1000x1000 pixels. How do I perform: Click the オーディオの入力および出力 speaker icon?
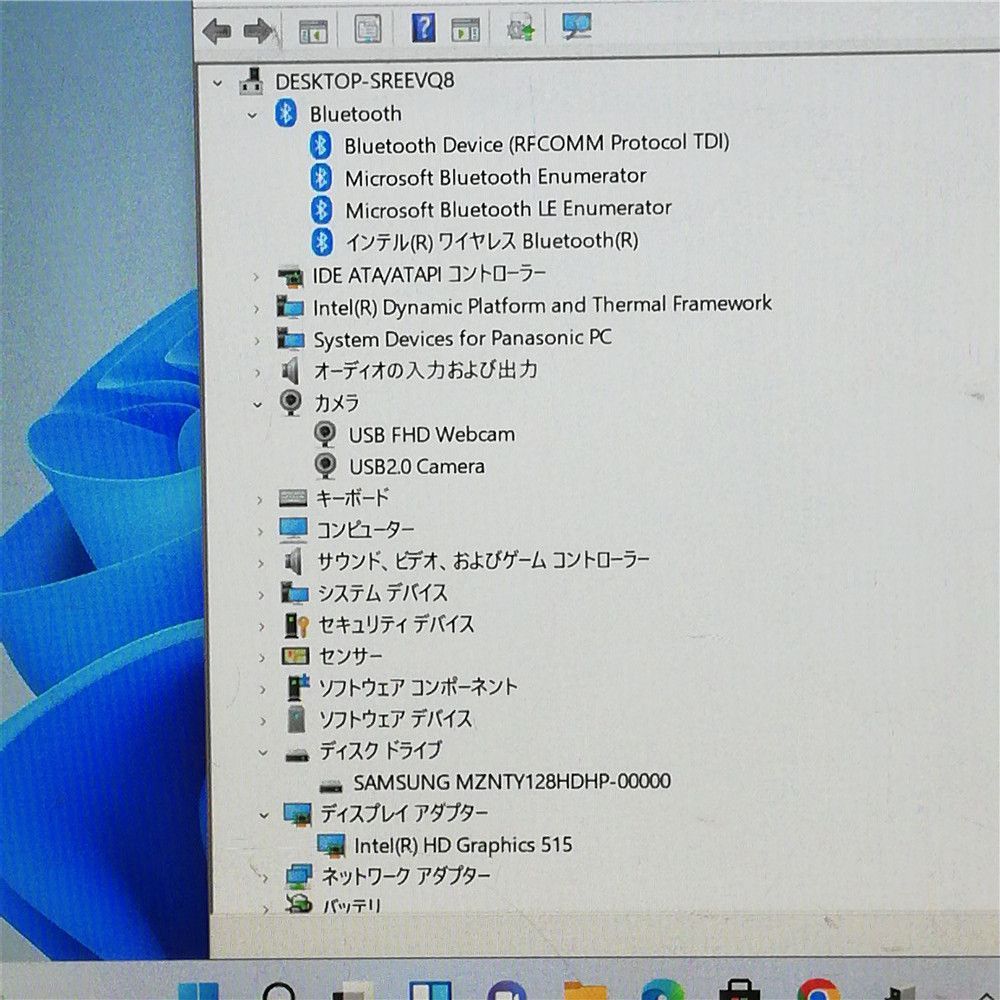coord(291,371)
